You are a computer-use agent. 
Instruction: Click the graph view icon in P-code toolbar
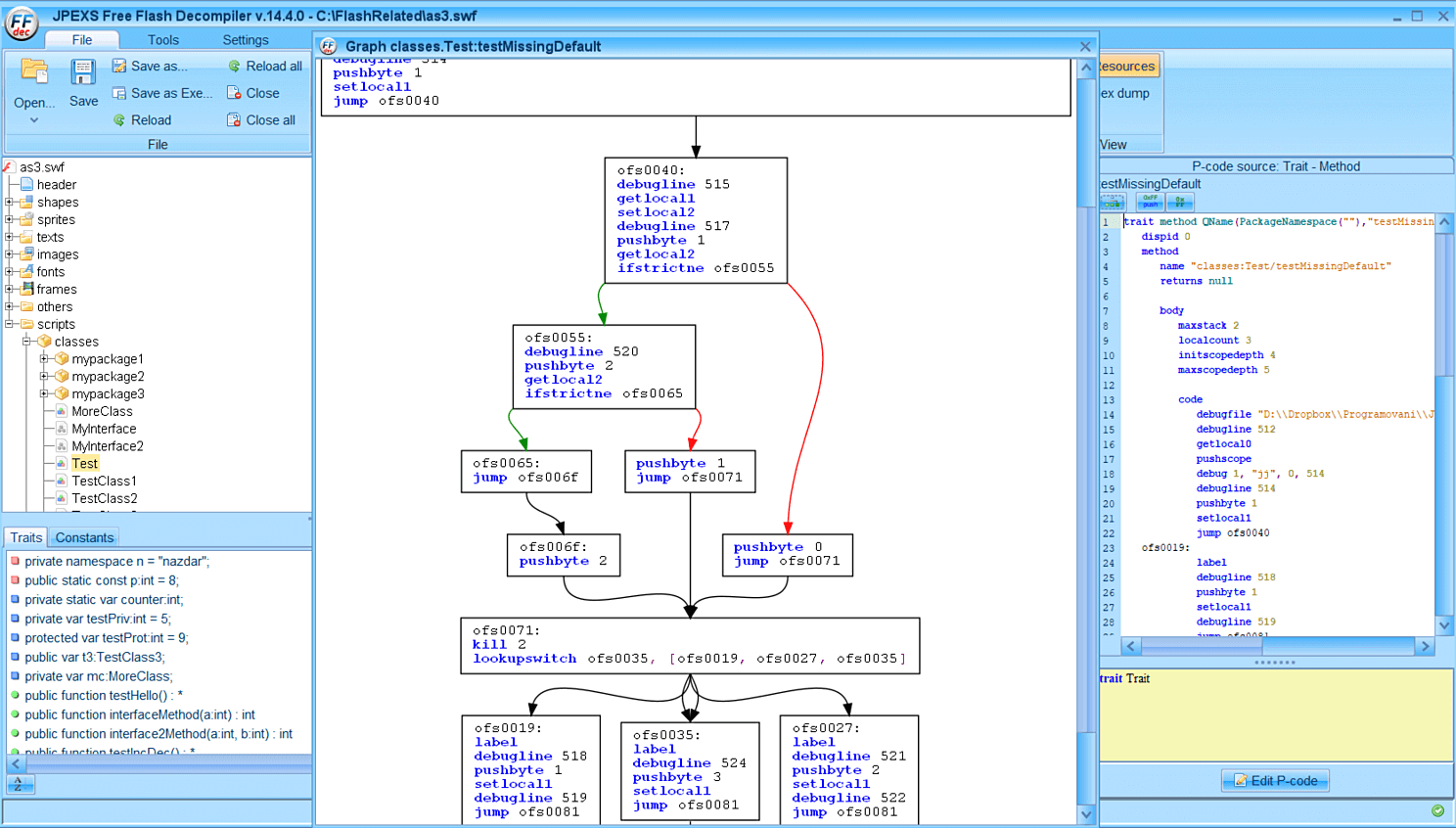pyautogui.click(x=1114, y=203)
